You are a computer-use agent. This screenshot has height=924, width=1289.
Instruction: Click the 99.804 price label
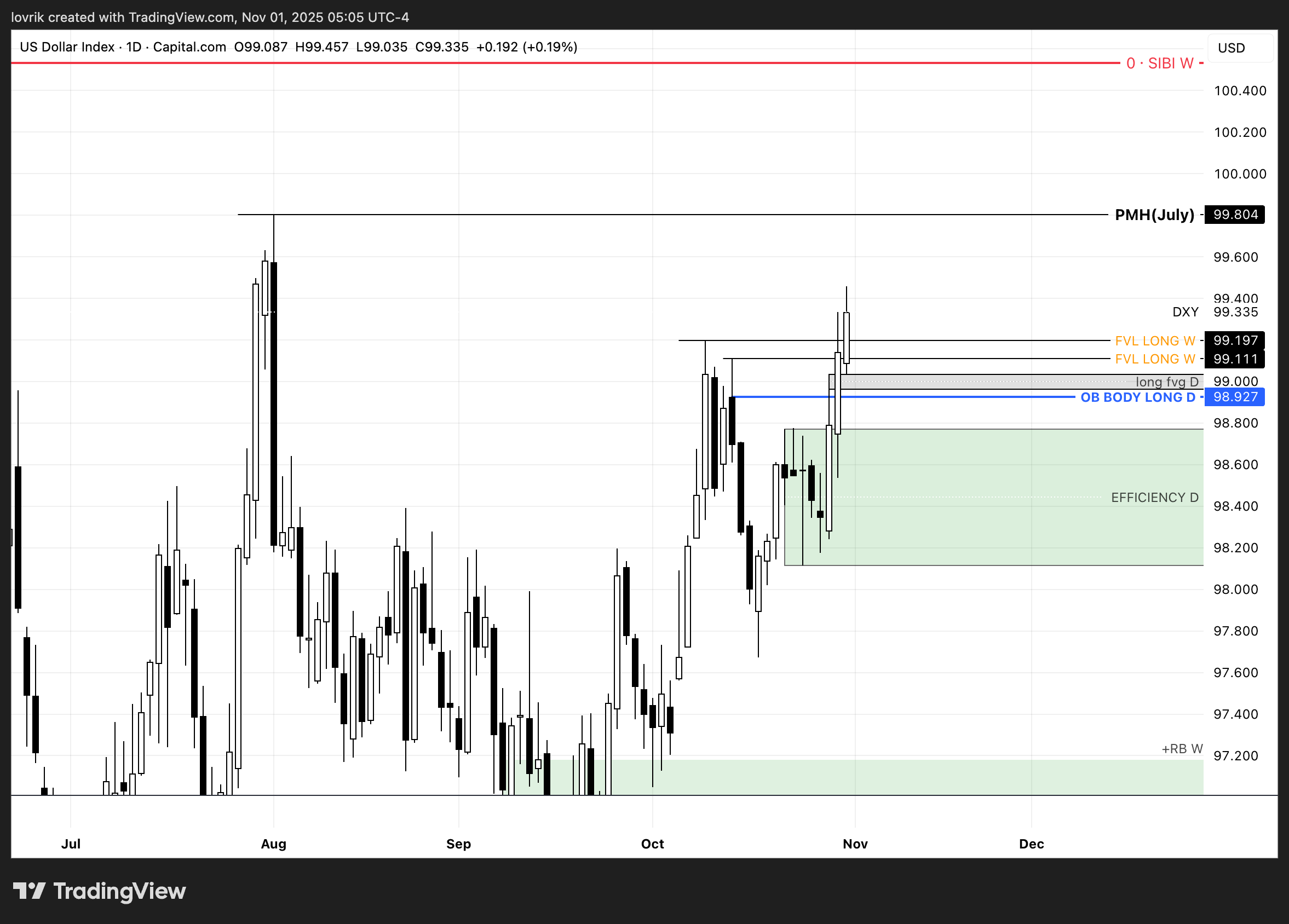[1235, 215]
